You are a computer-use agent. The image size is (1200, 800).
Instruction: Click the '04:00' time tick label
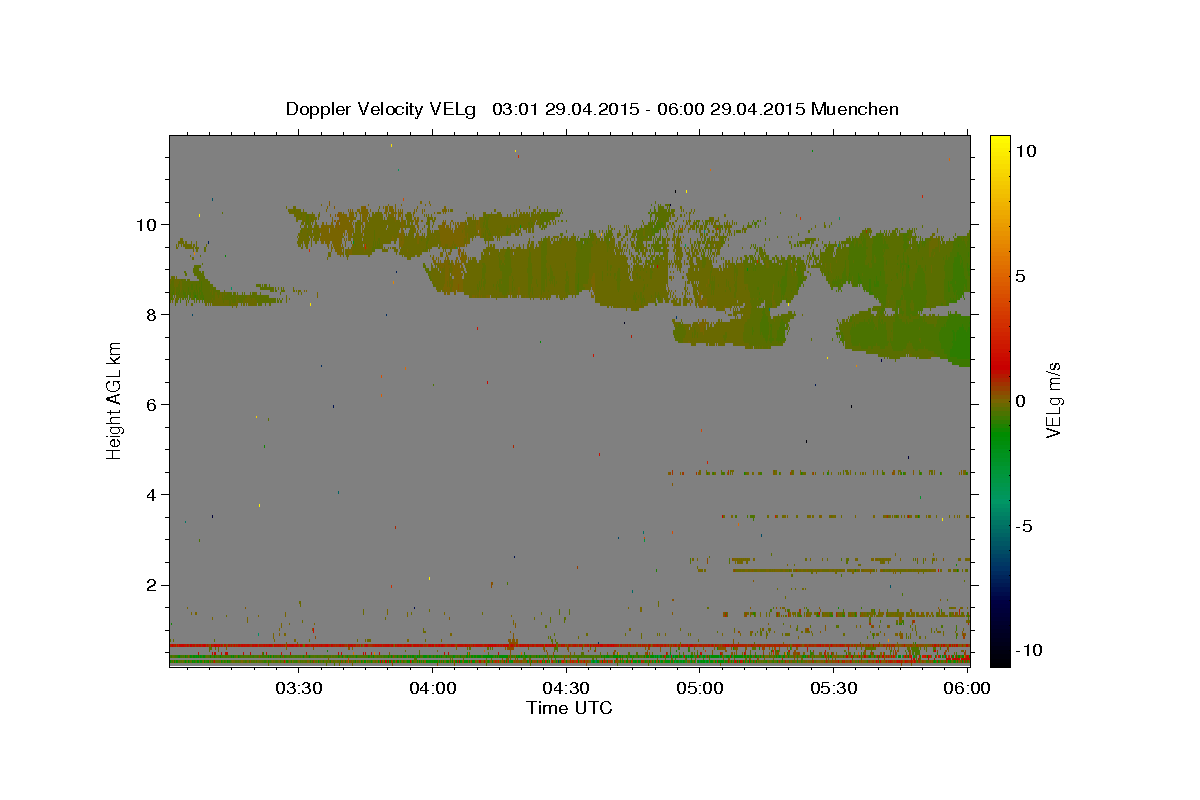pyautogui.click(x=432, y=688)
